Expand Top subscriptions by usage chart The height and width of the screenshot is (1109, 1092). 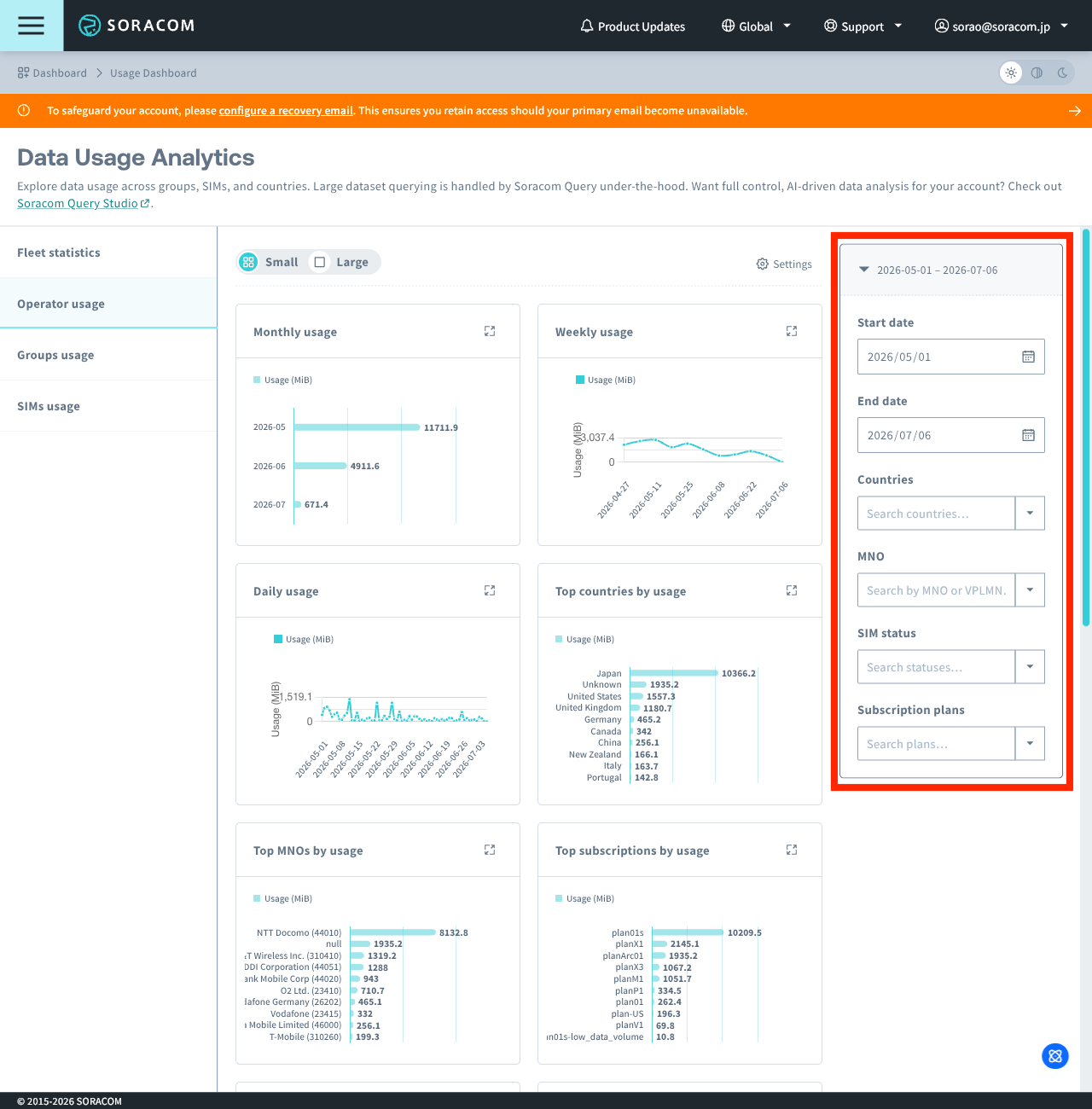coord(792,850)
